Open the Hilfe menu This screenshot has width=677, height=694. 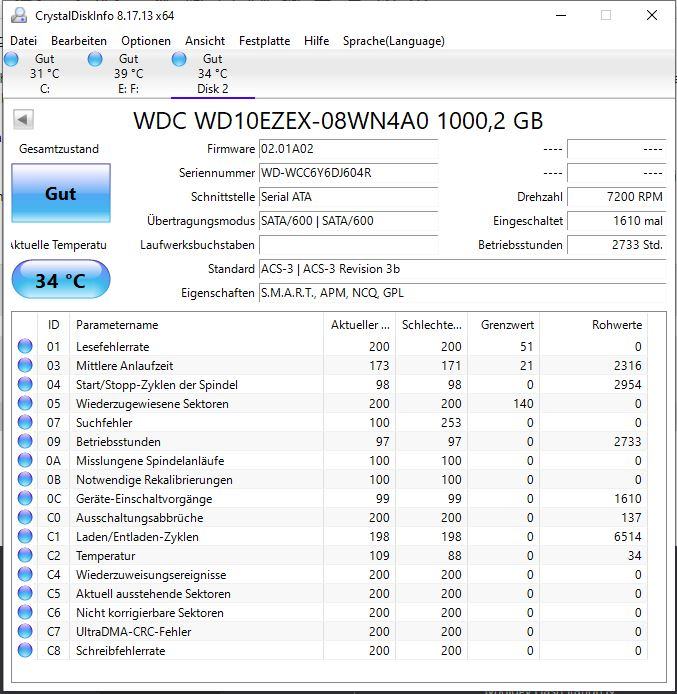tap(316, 41)
